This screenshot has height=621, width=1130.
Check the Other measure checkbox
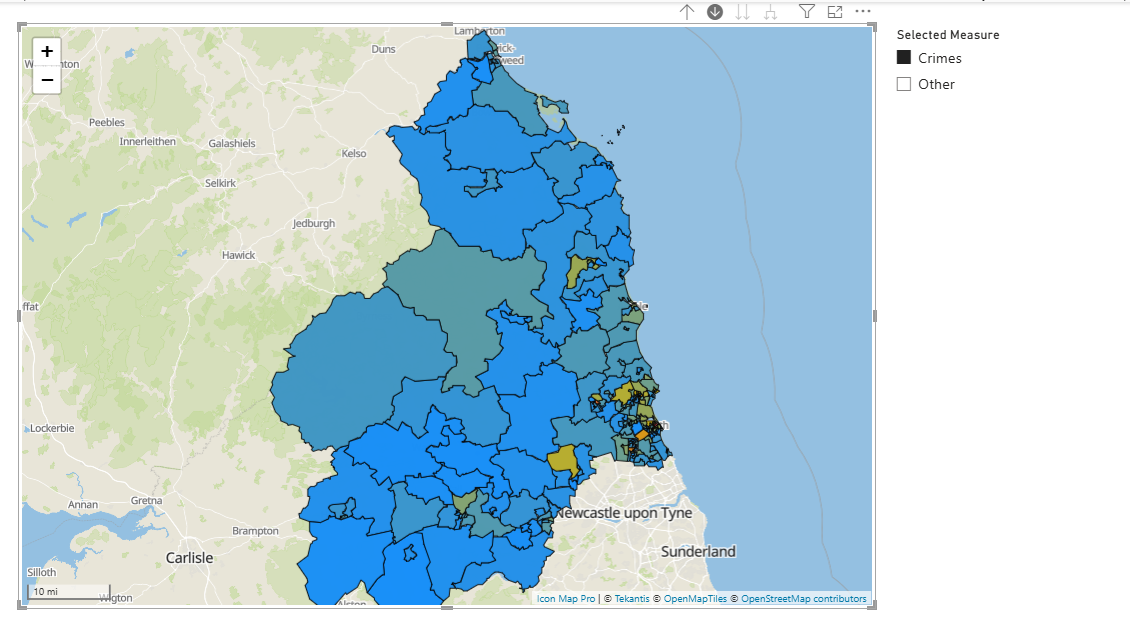point(904,84)
